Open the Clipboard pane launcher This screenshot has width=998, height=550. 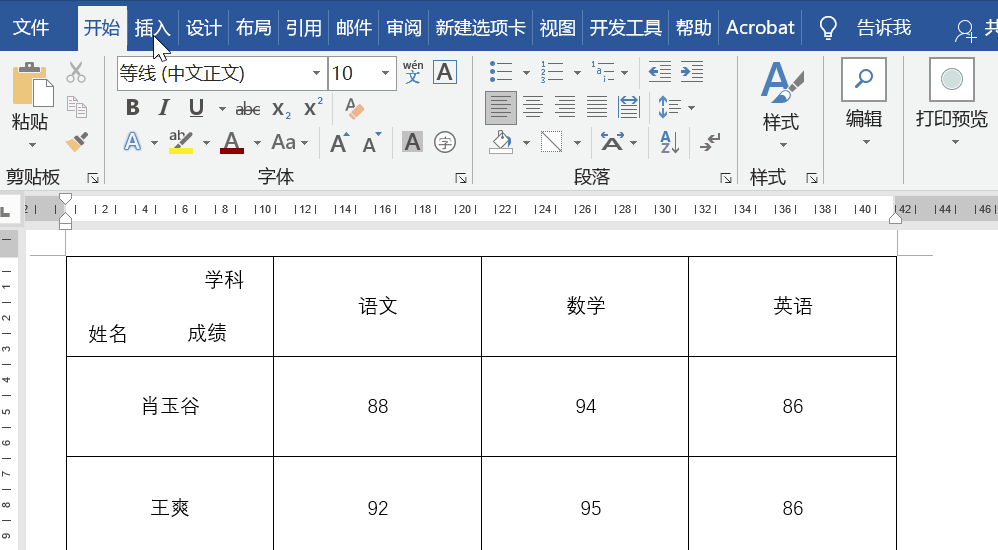pos(93,178)
